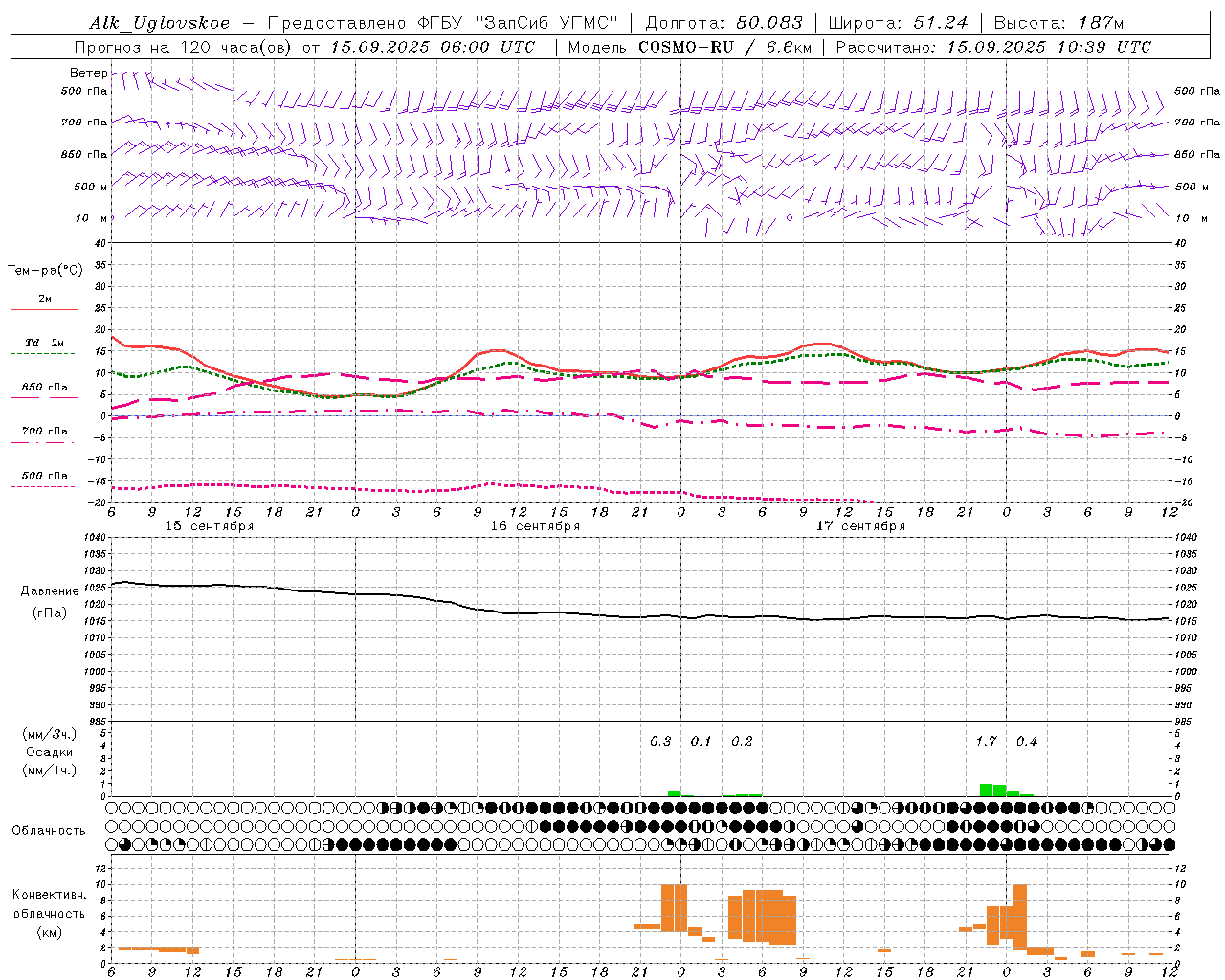Click the 0.4 precipitation value
Image resolution: width=1225 pixels, height=980 pixels.
tap(1027, 742)
